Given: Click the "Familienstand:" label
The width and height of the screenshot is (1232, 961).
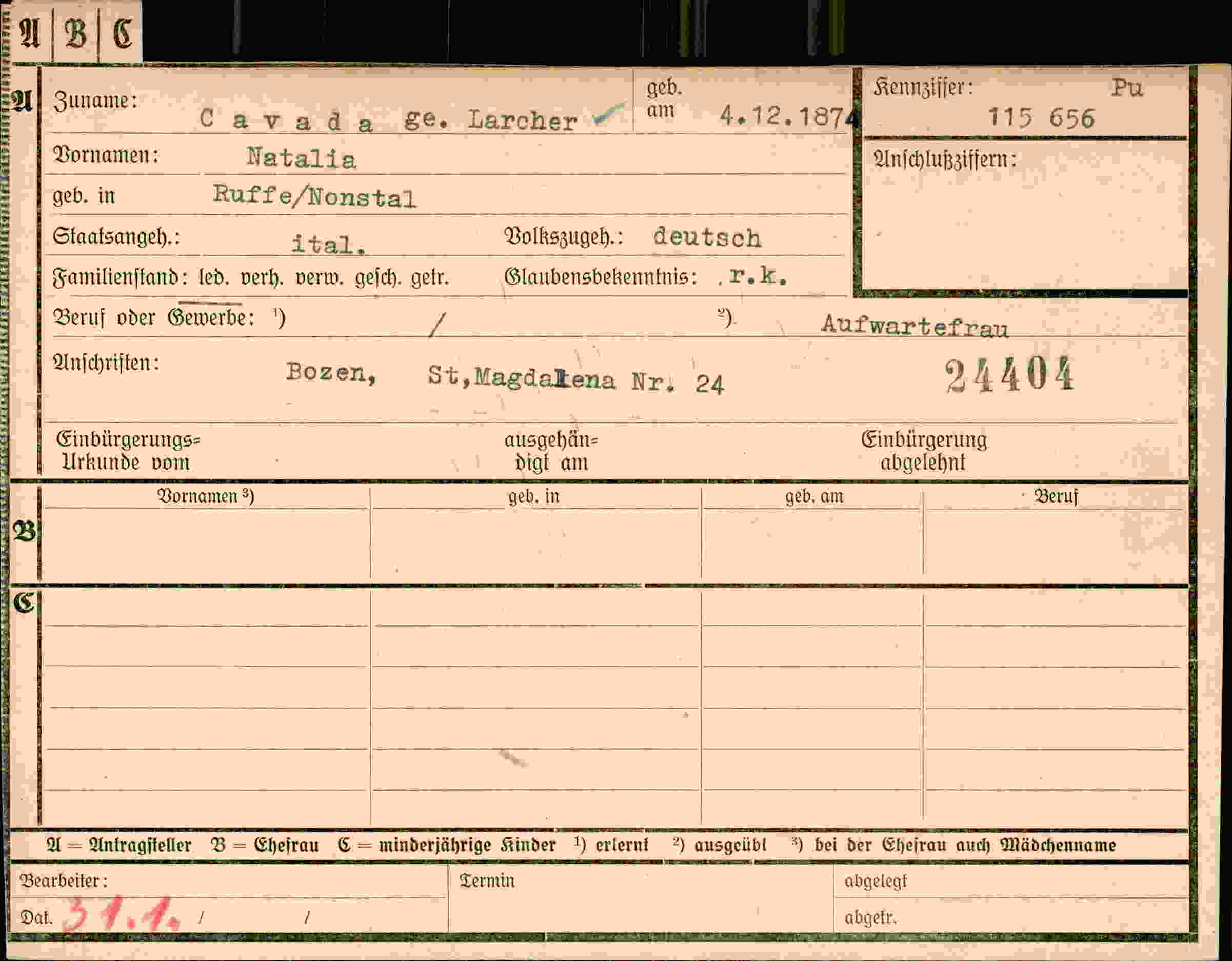Looking at the screenshot, I should tap(120, 278).
